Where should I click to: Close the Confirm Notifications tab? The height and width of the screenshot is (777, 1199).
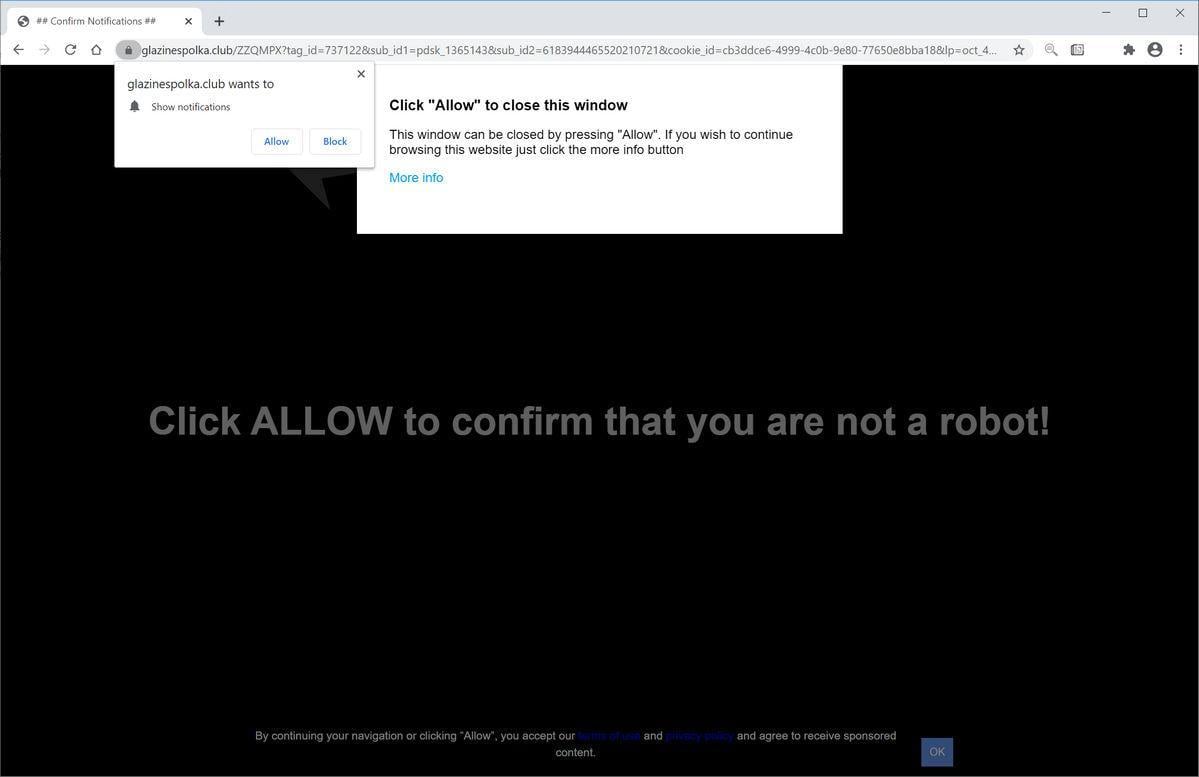(x=188, y=21)
